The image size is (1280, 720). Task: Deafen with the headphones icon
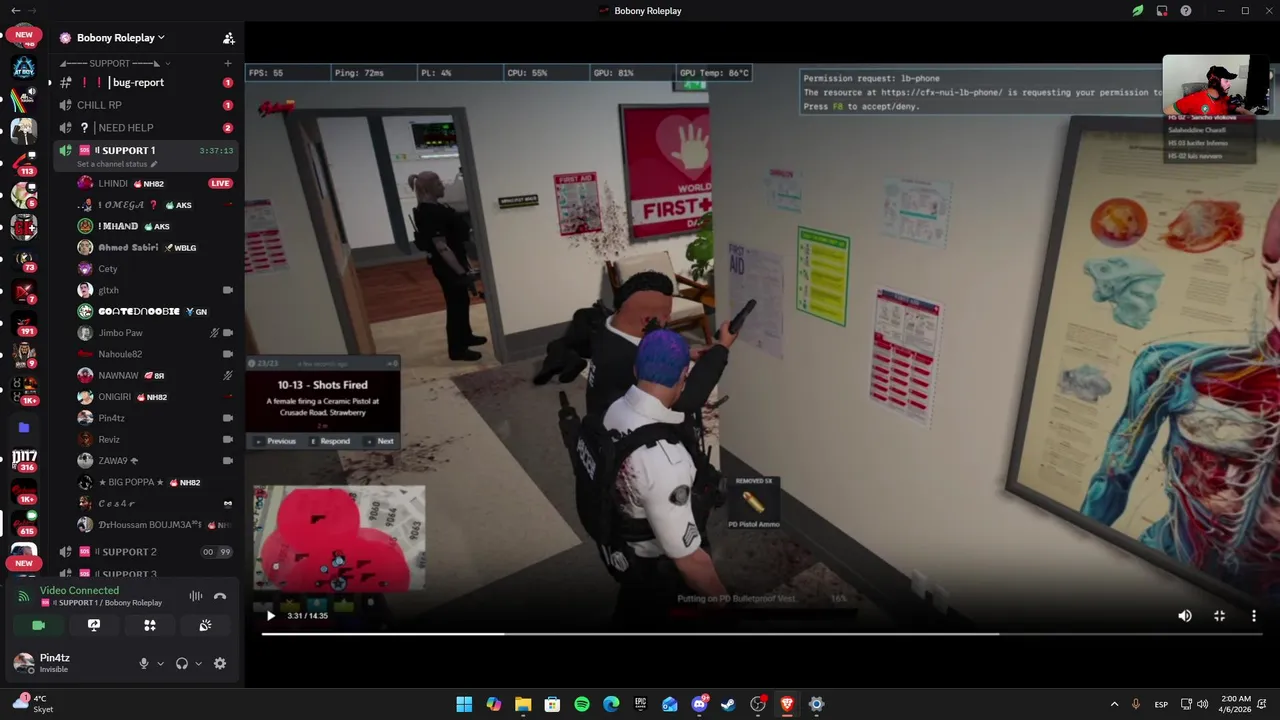(x=182, y=663)
